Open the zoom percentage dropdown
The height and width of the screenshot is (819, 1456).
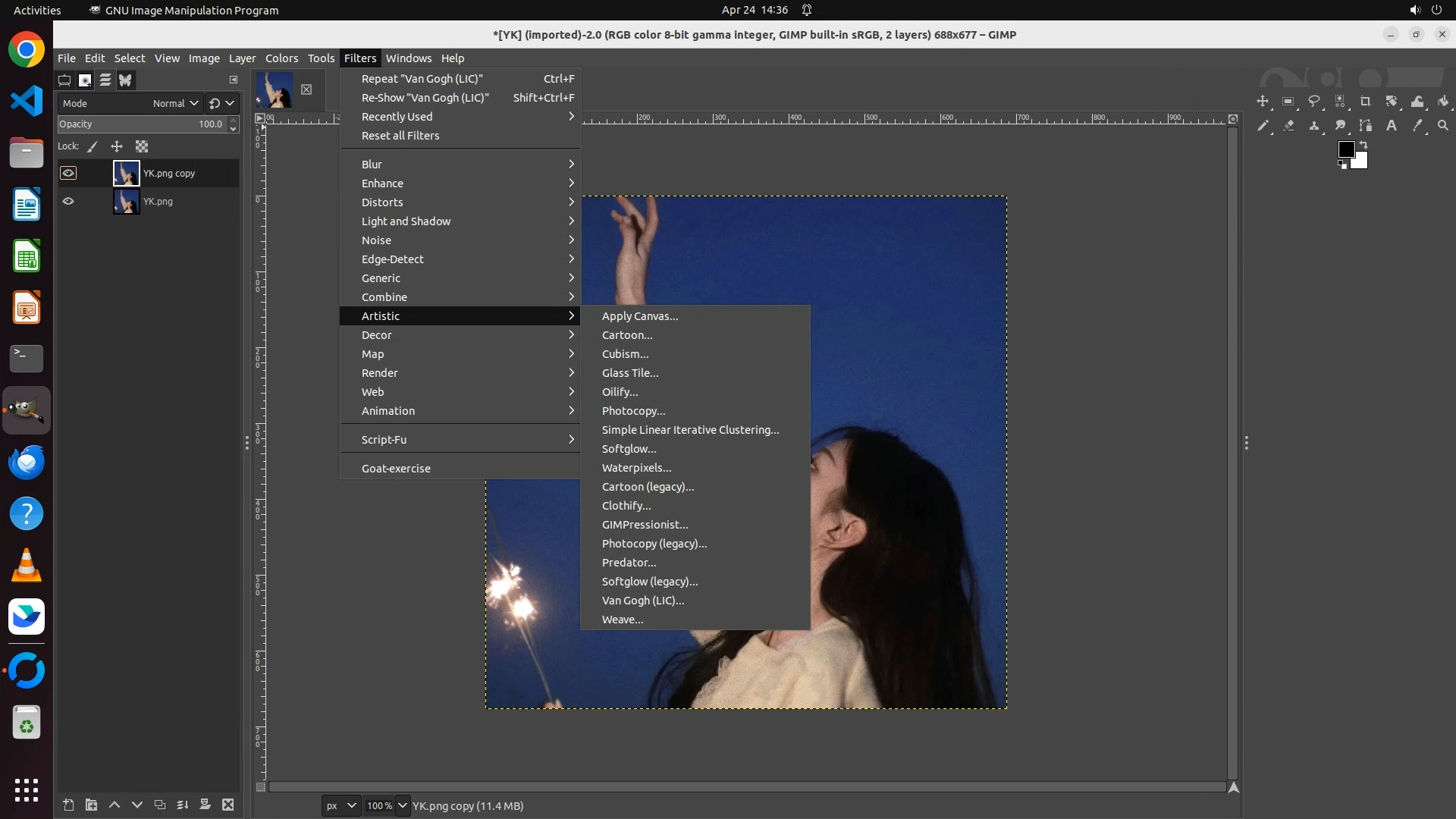(403, 805)
